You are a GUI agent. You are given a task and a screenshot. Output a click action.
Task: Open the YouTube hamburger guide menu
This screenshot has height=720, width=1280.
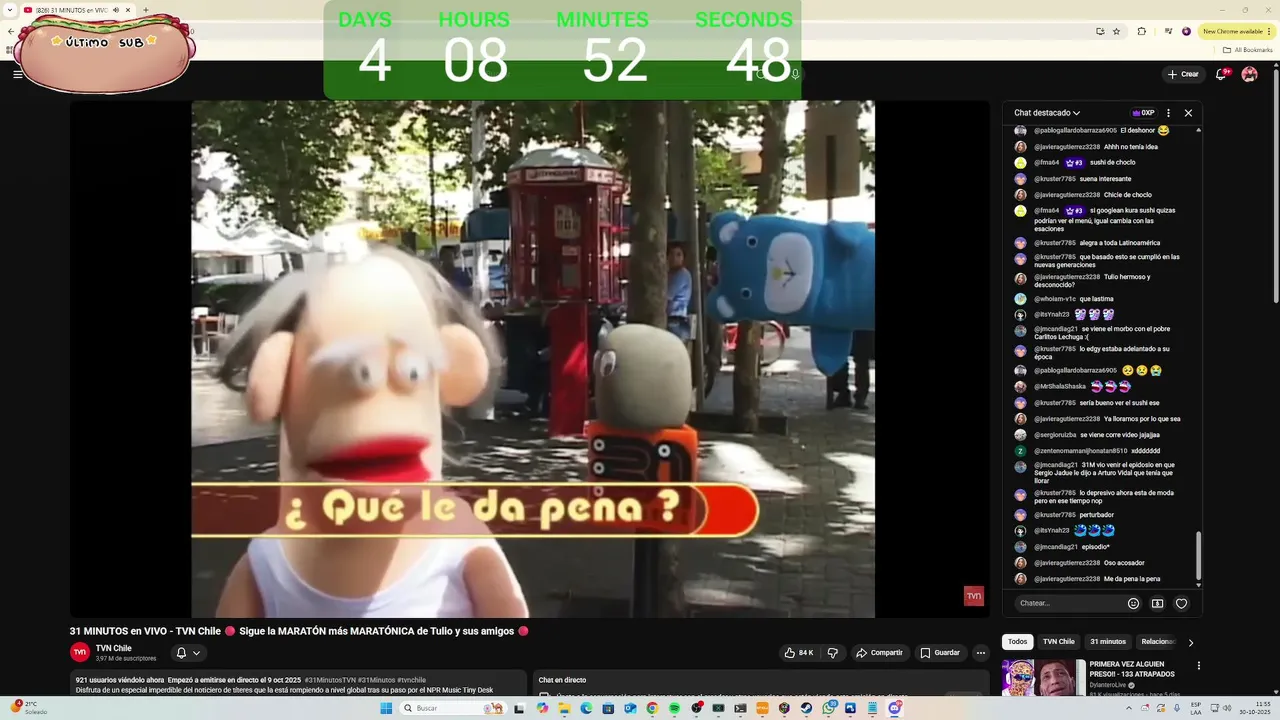(x=17, y=74)
